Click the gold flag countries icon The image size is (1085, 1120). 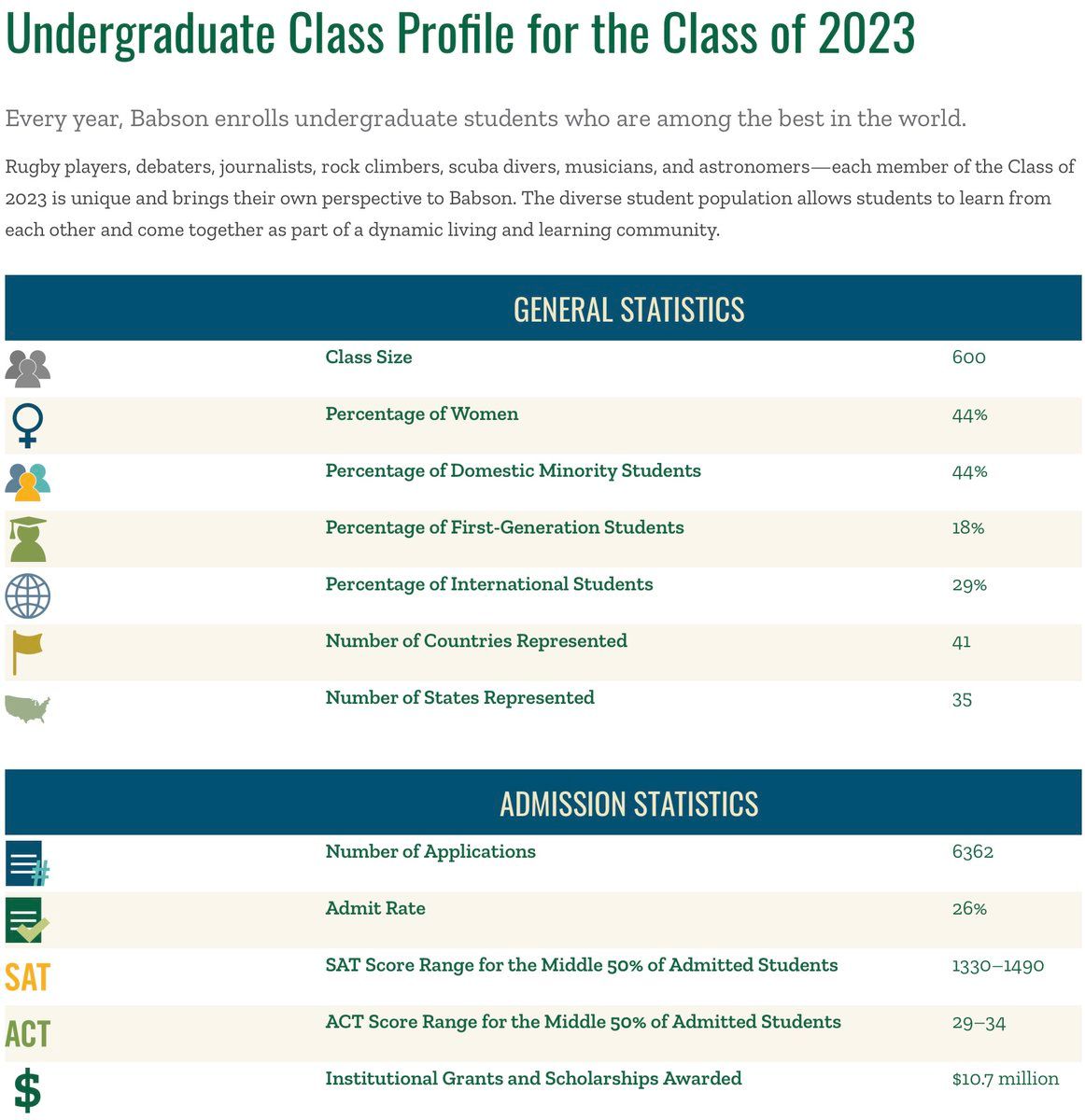tap(27, 651)
